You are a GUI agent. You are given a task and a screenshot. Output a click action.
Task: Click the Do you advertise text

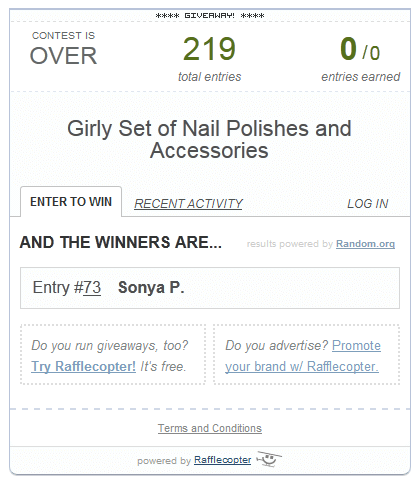point(276,345)
